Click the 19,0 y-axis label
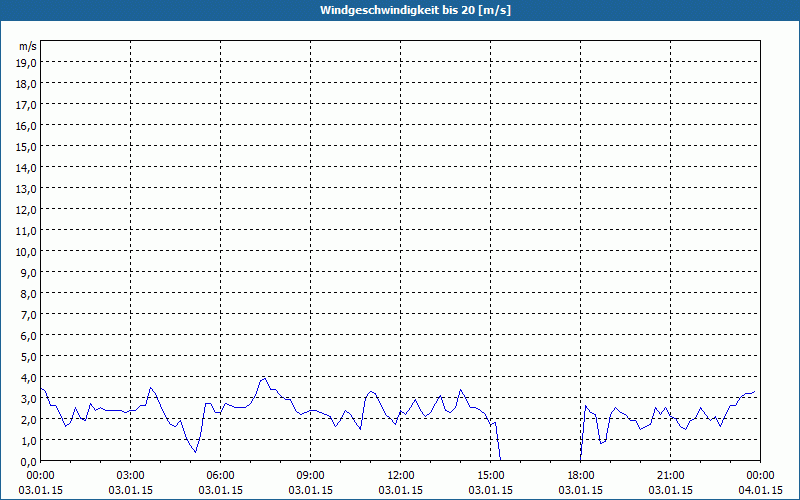 pos(28,62)
